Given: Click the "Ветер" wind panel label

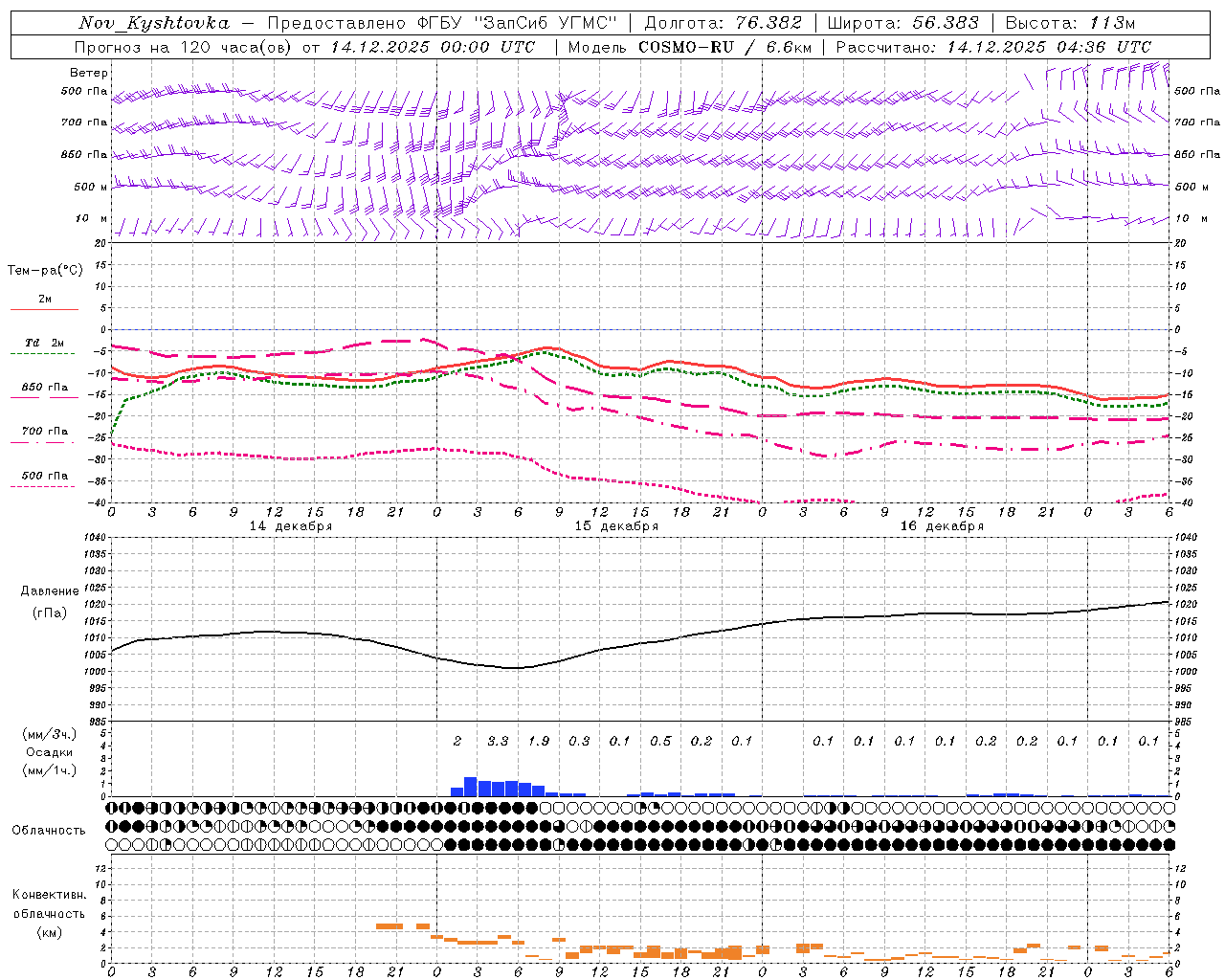Looking at the screenshot, I should [88, 73].
